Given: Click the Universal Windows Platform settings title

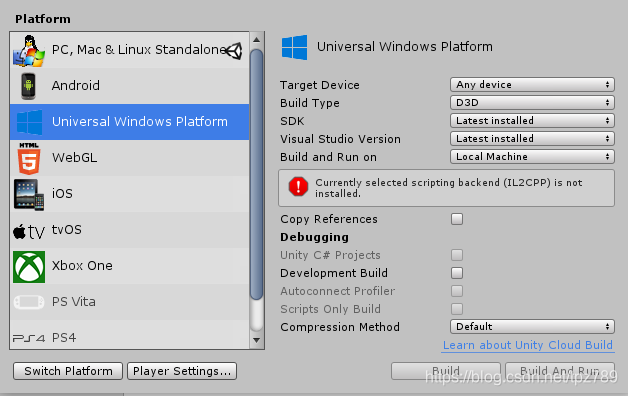Looking at the screenshot, I should pos(405,47).
